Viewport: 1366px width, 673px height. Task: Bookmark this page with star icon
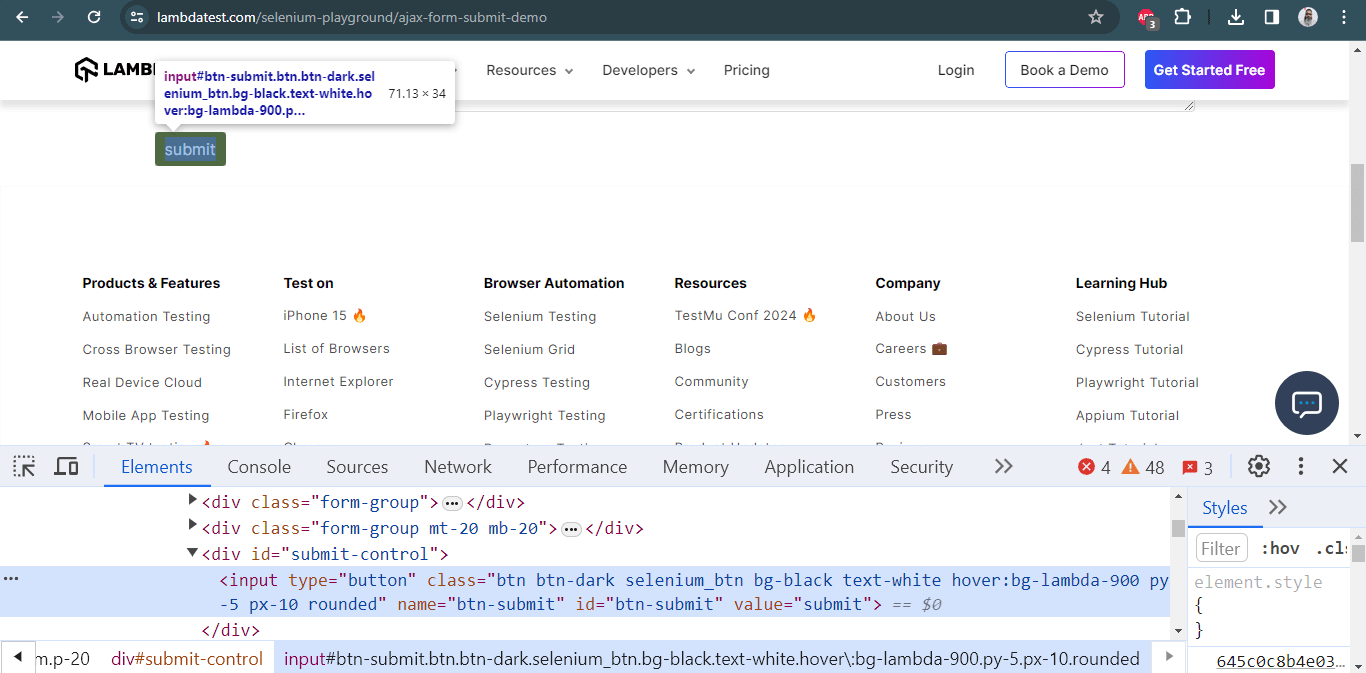(1095, 17)
